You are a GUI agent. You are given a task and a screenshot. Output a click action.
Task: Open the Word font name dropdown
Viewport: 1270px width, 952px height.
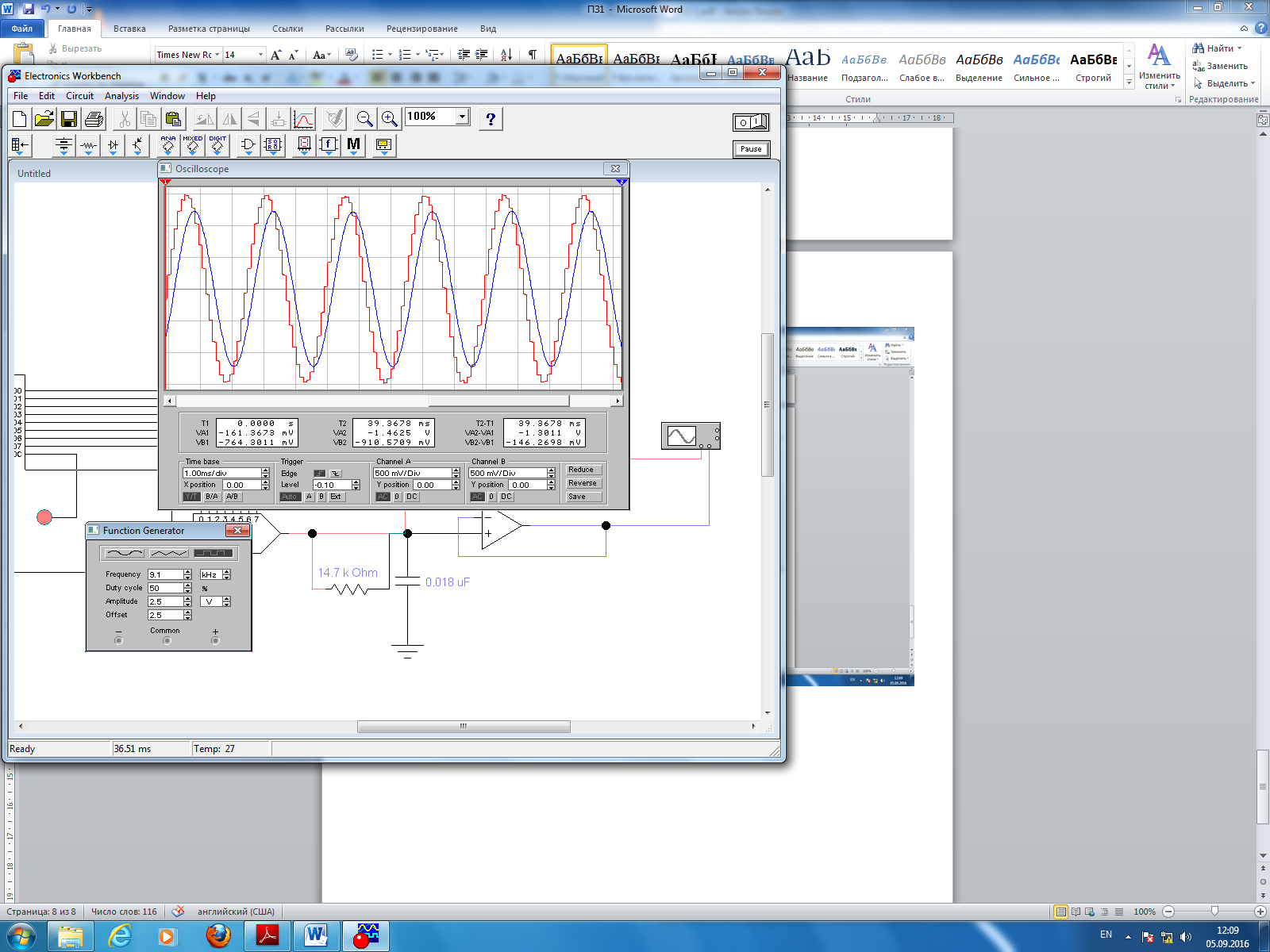point(217,55)
